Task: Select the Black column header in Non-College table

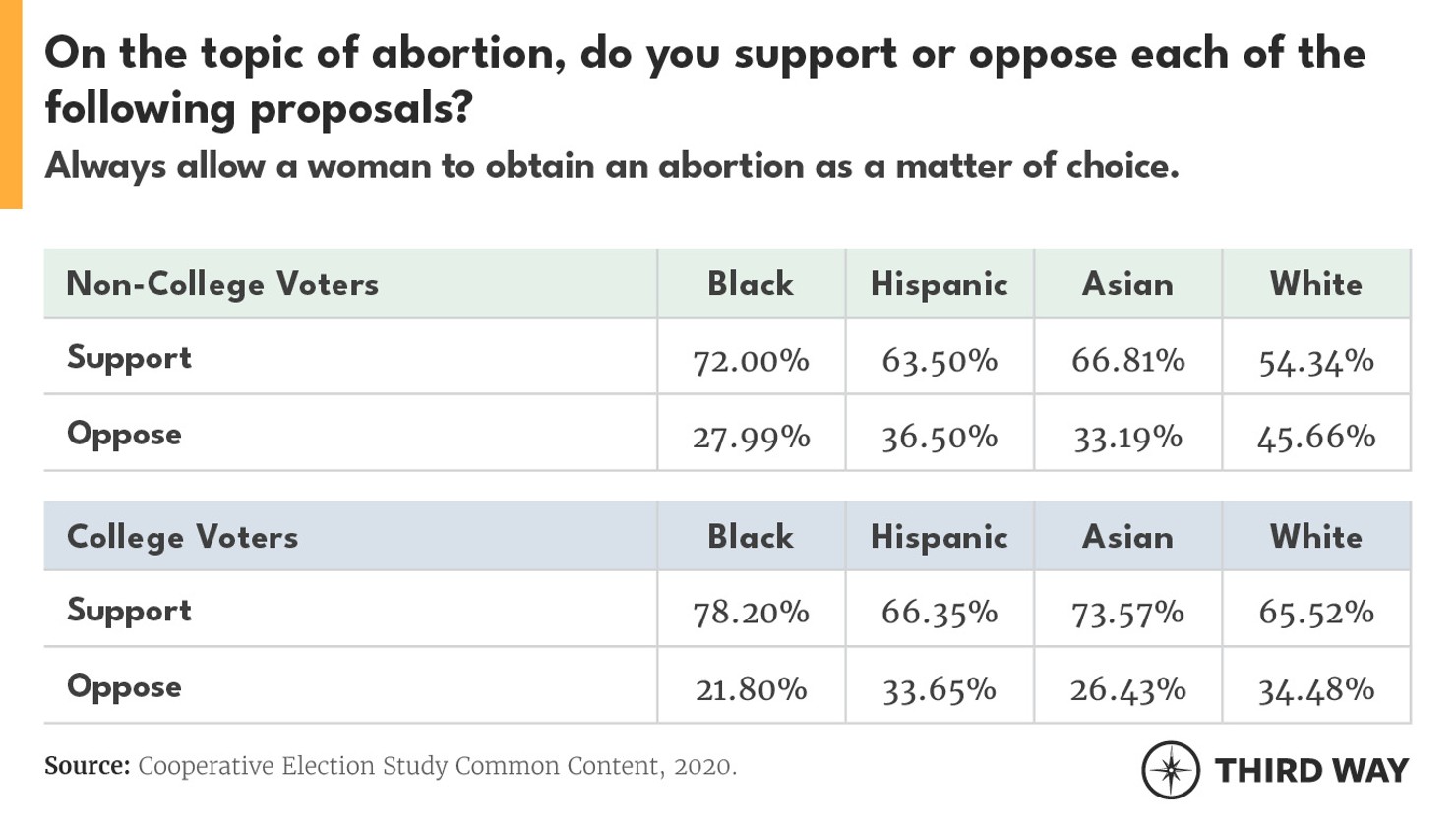Action: point(751,284)
